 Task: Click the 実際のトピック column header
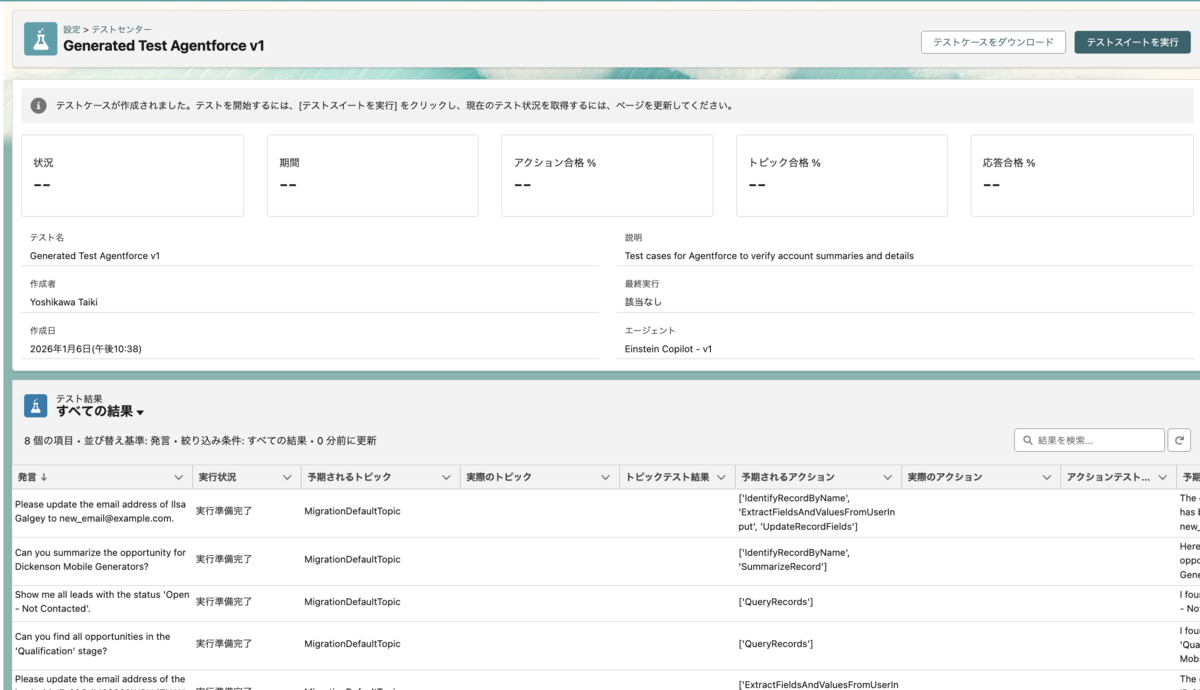[539, 477]
